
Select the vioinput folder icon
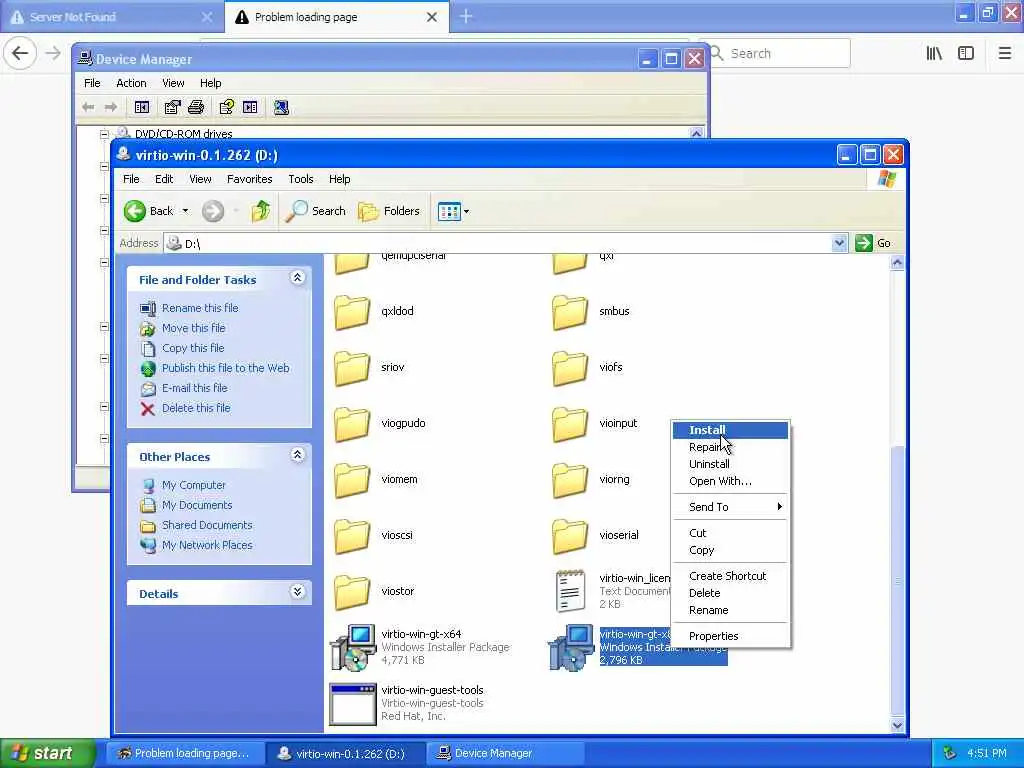pos(570,424)
